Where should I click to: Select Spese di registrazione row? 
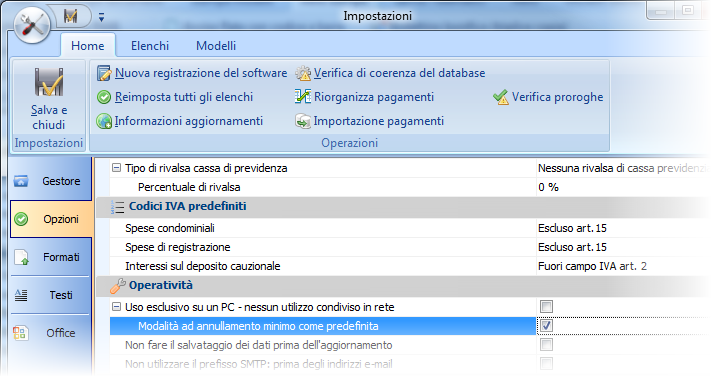pyautogui.click(x=323, y=247)
